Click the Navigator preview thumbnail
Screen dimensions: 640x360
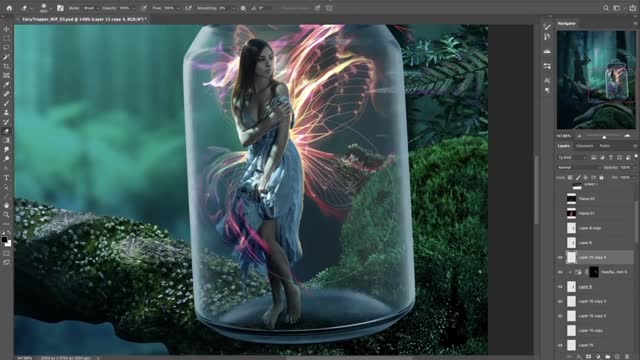596,80
